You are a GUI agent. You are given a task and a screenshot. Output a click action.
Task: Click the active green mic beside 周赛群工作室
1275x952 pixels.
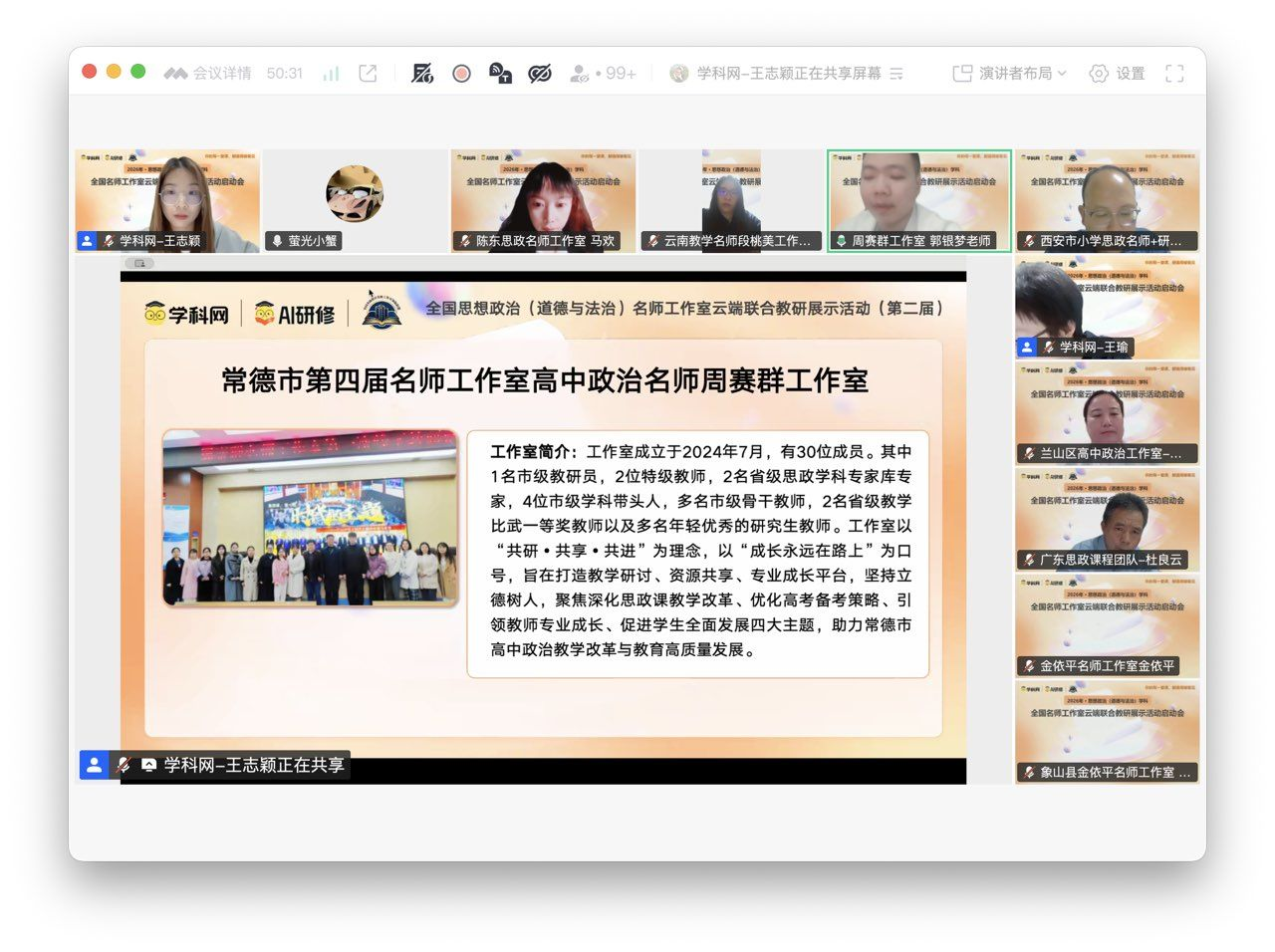point(841,241)
